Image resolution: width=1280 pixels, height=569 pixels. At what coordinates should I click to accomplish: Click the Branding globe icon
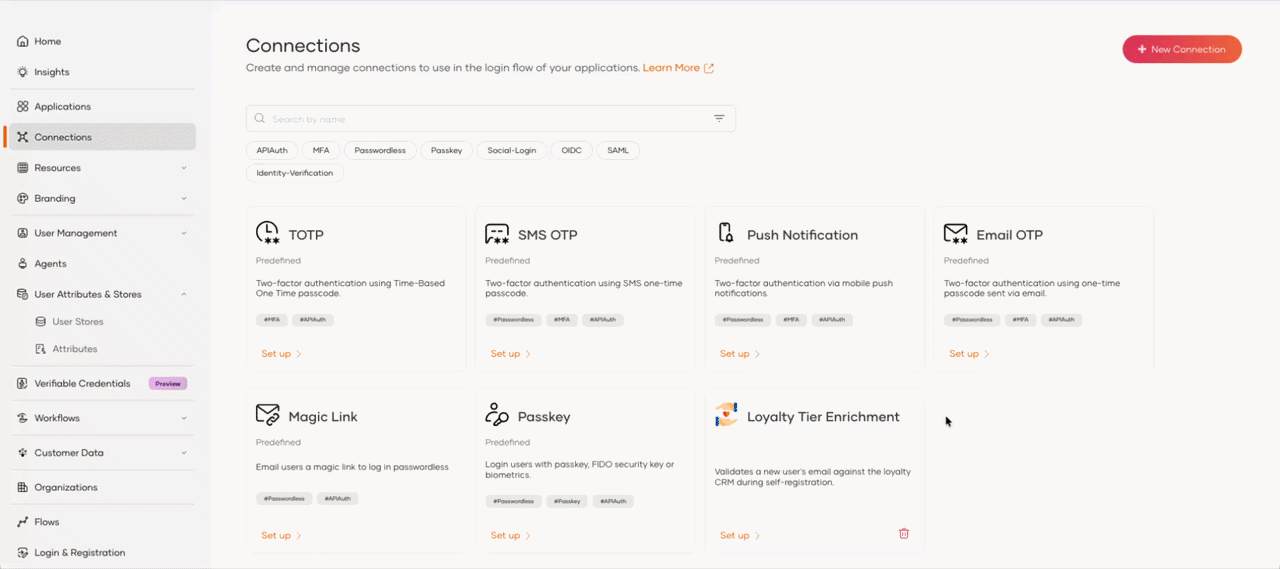coord(23,198)
